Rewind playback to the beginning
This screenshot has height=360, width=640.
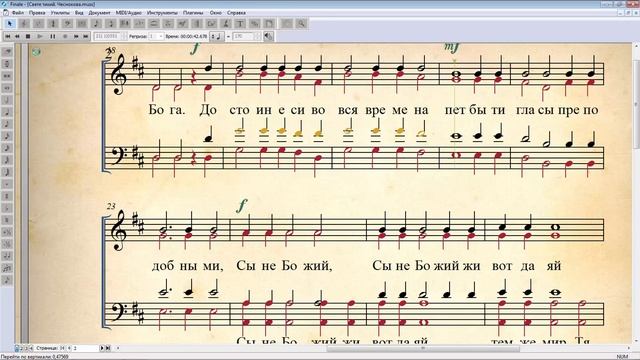7,36
